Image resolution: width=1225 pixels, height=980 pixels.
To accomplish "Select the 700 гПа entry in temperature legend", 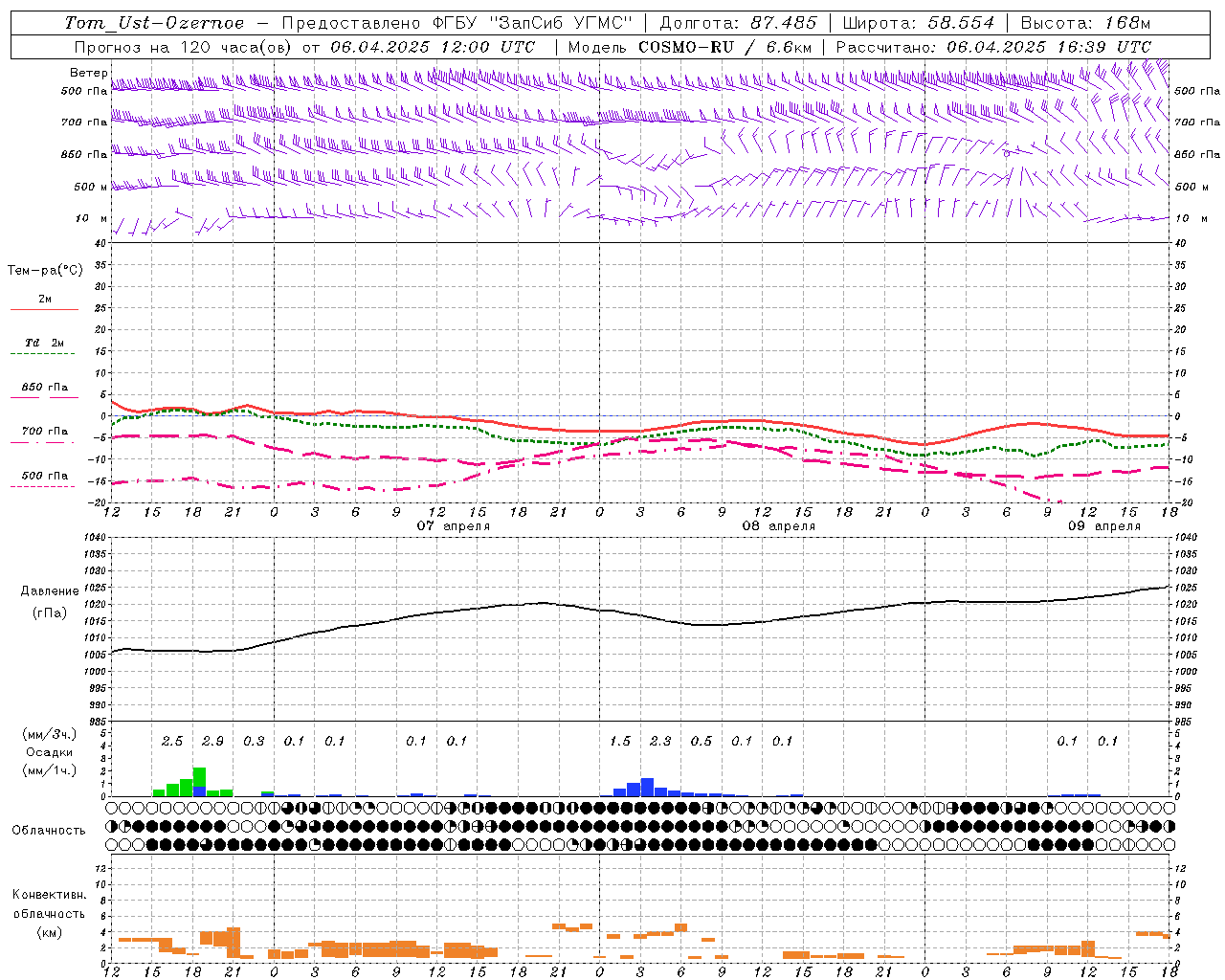I will 45,432.
